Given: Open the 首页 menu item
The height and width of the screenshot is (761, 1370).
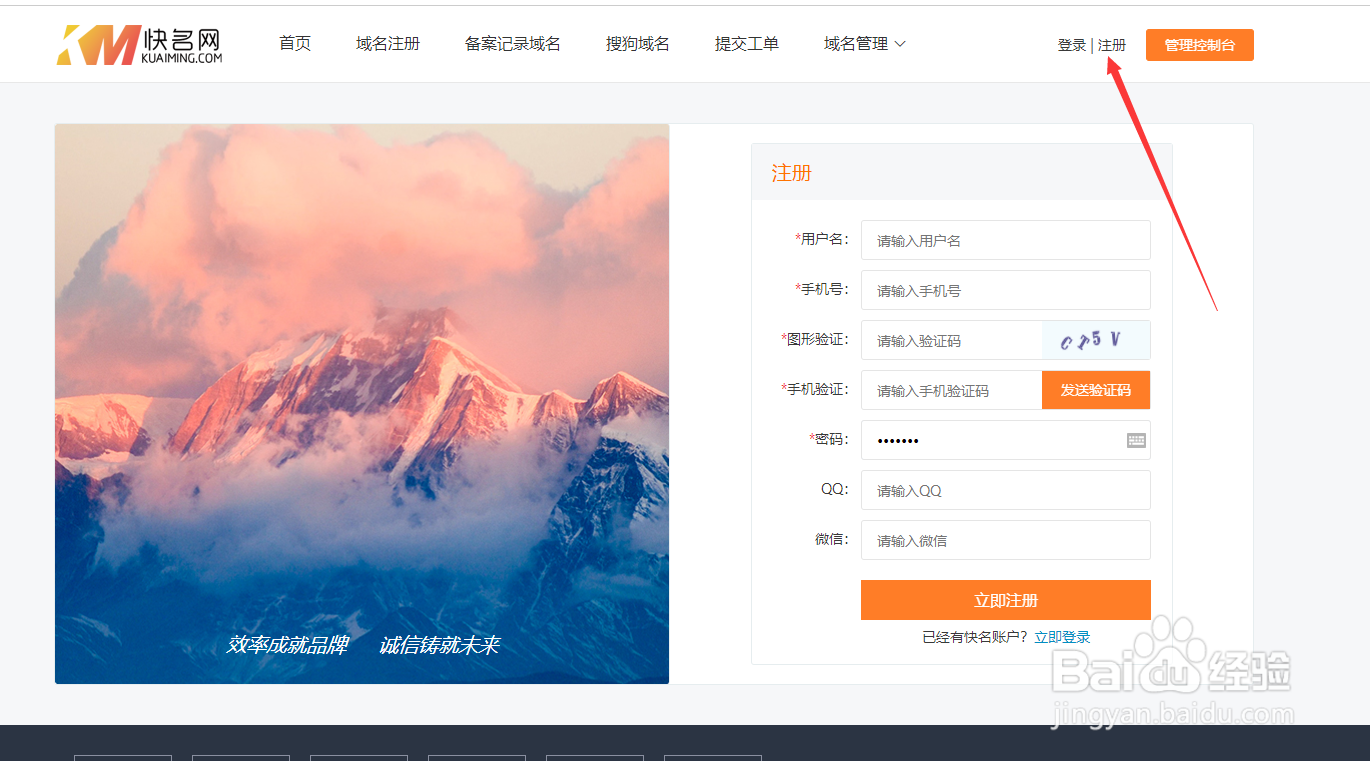Looking at the screenshot, I should (295, 44).
